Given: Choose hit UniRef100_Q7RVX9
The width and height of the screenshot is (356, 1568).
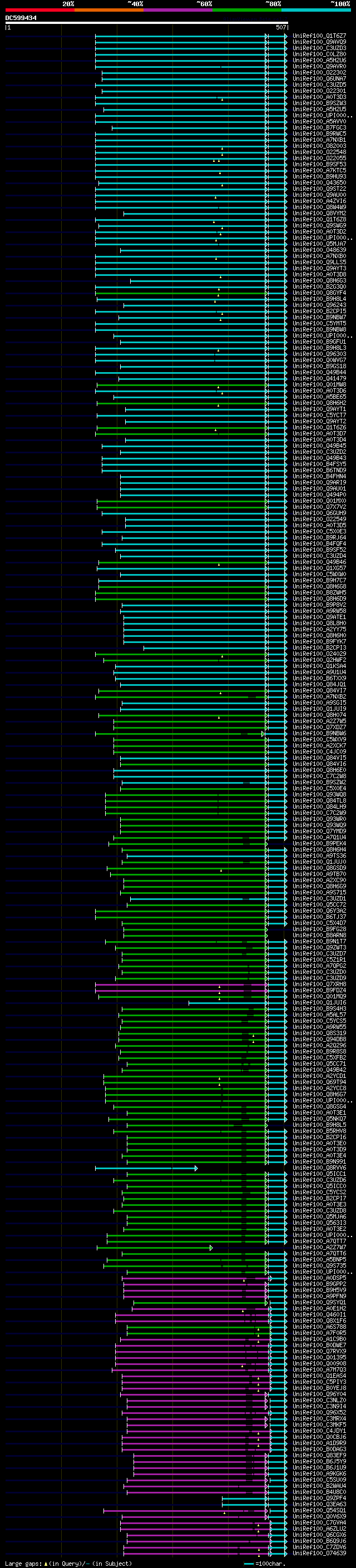Looking at the screenshot, I should click(x=319, y=1351).
